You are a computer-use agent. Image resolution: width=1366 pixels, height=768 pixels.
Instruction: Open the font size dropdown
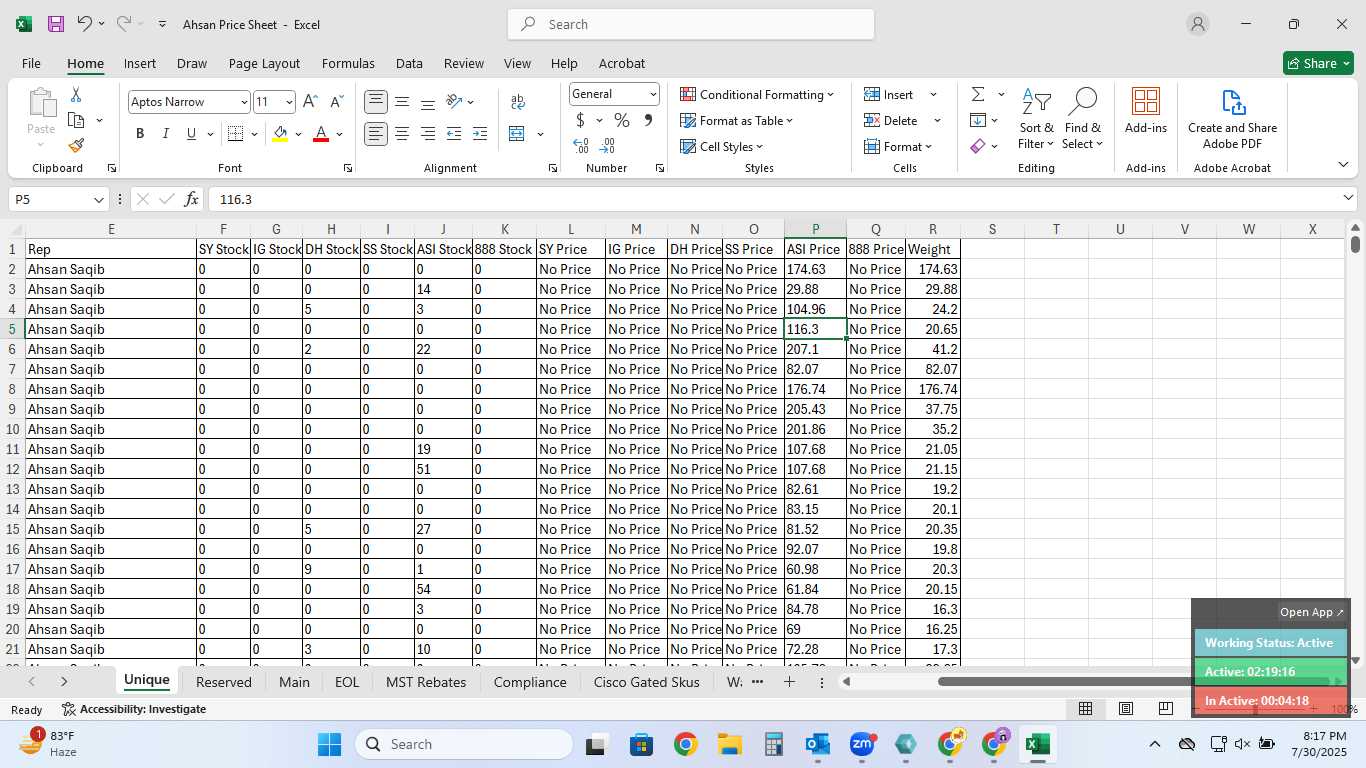pyautogui.click(x=289, y=102)
